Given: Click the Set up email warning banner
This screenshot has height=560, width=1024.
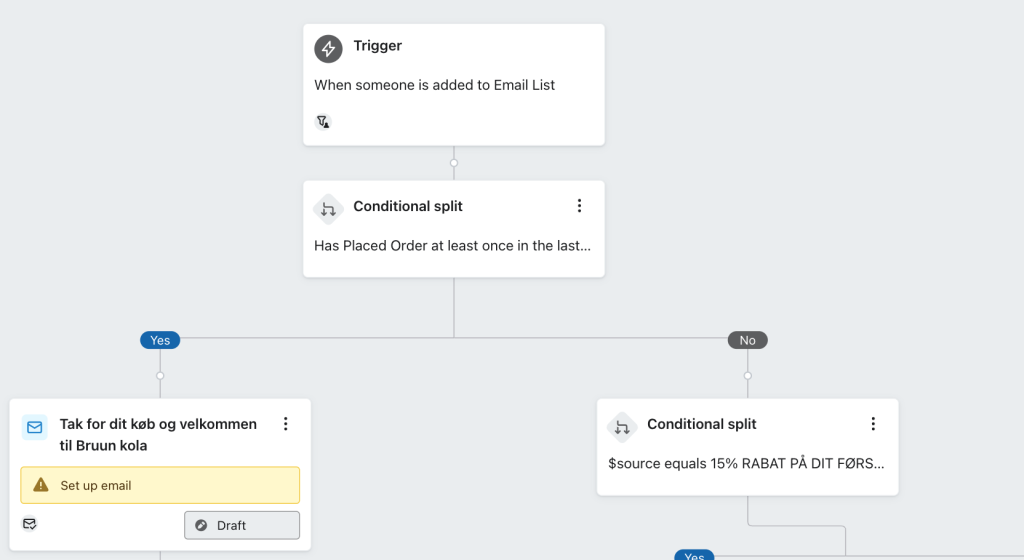Looking at the screenshot, I should [x=160, y=485].
